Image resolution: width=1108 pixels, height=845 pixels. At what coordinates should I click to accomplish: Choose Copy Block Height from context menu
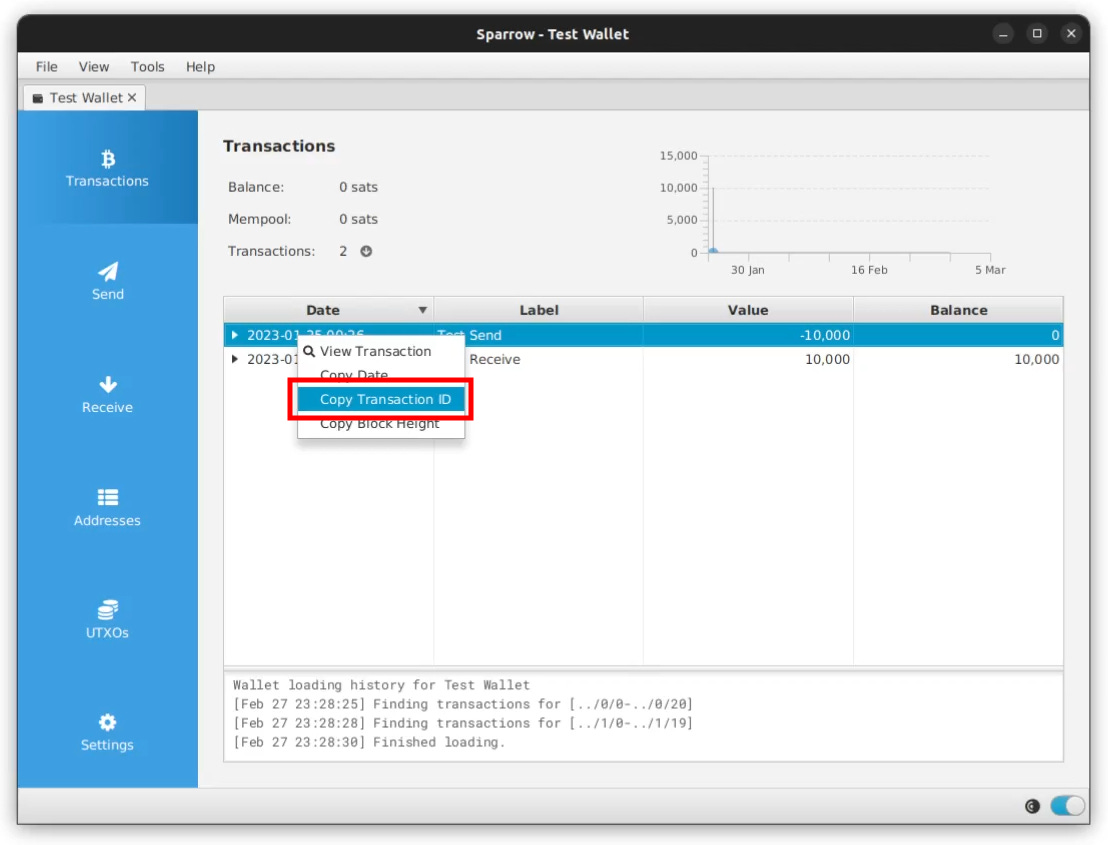click(381, 423)
